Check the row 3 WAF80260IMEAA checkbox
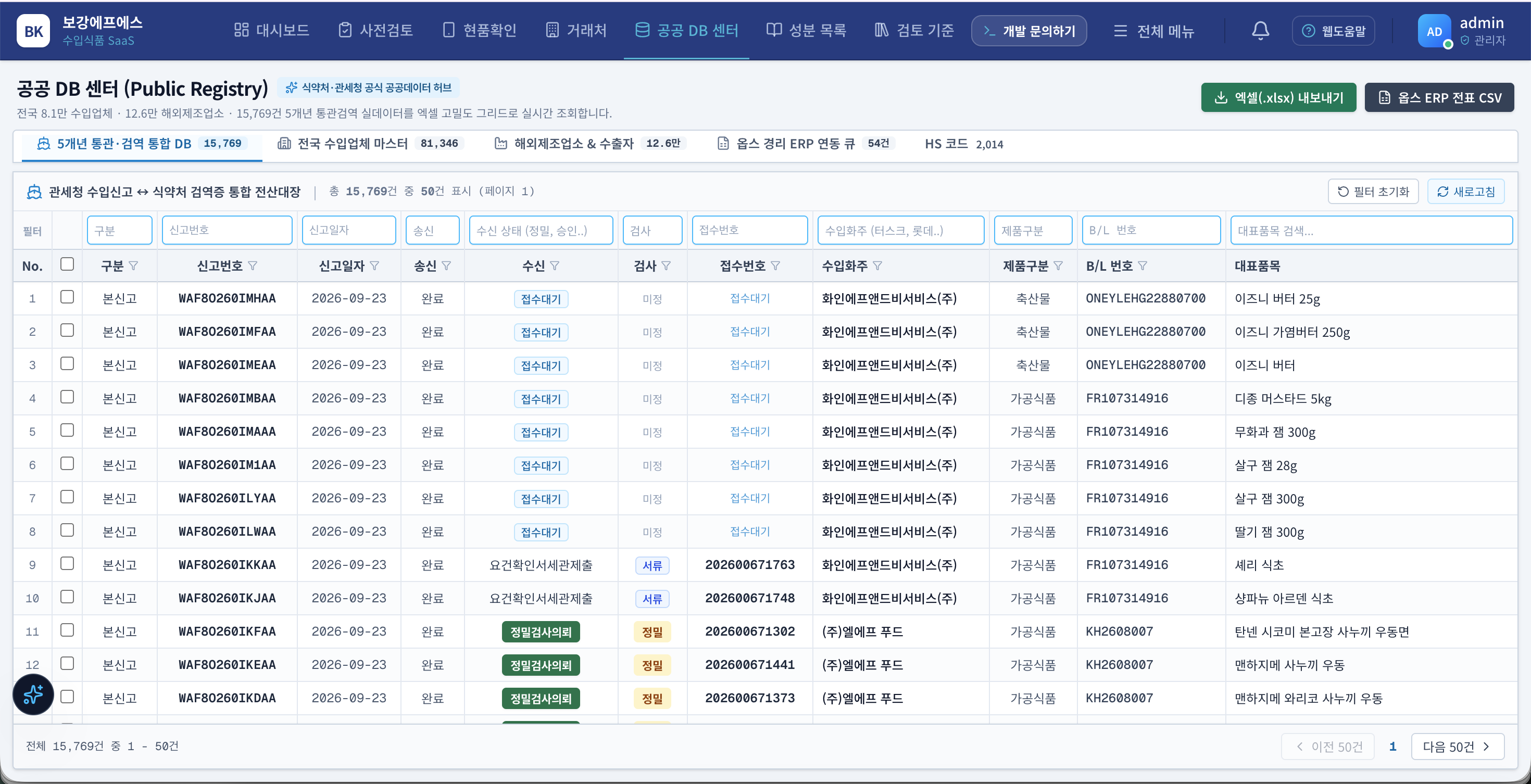 point(67,363)
